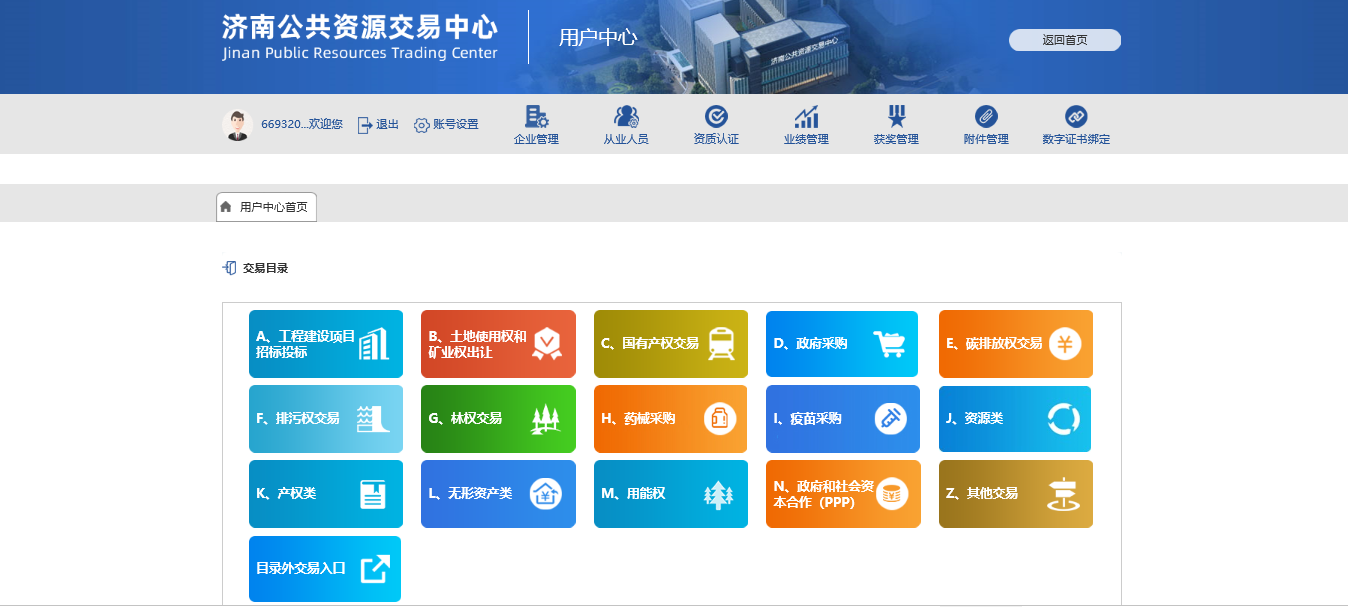
Task: Click the user avatar picture
Action: pyautogui.click(x=237, y=125)
